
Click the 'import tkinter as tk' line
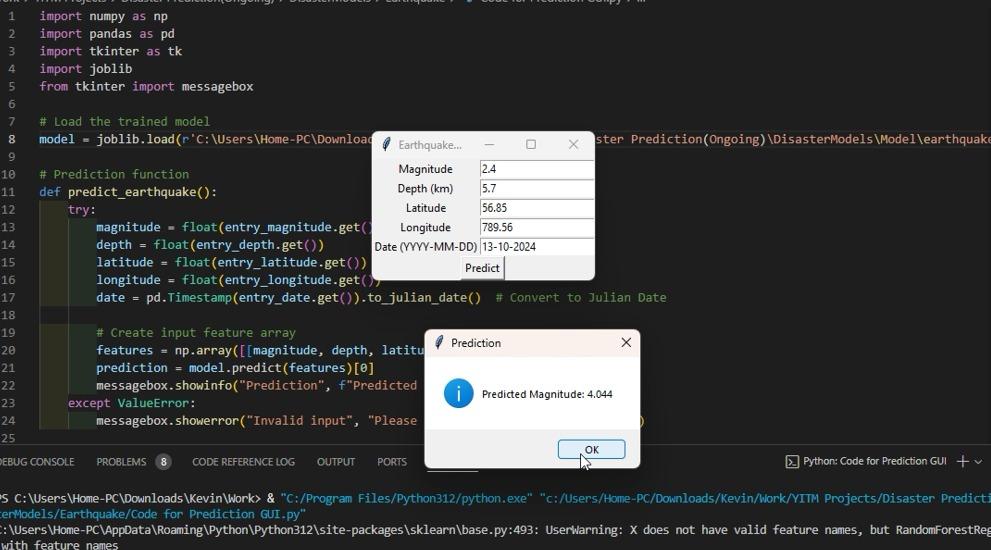click(x=111, y=51)
